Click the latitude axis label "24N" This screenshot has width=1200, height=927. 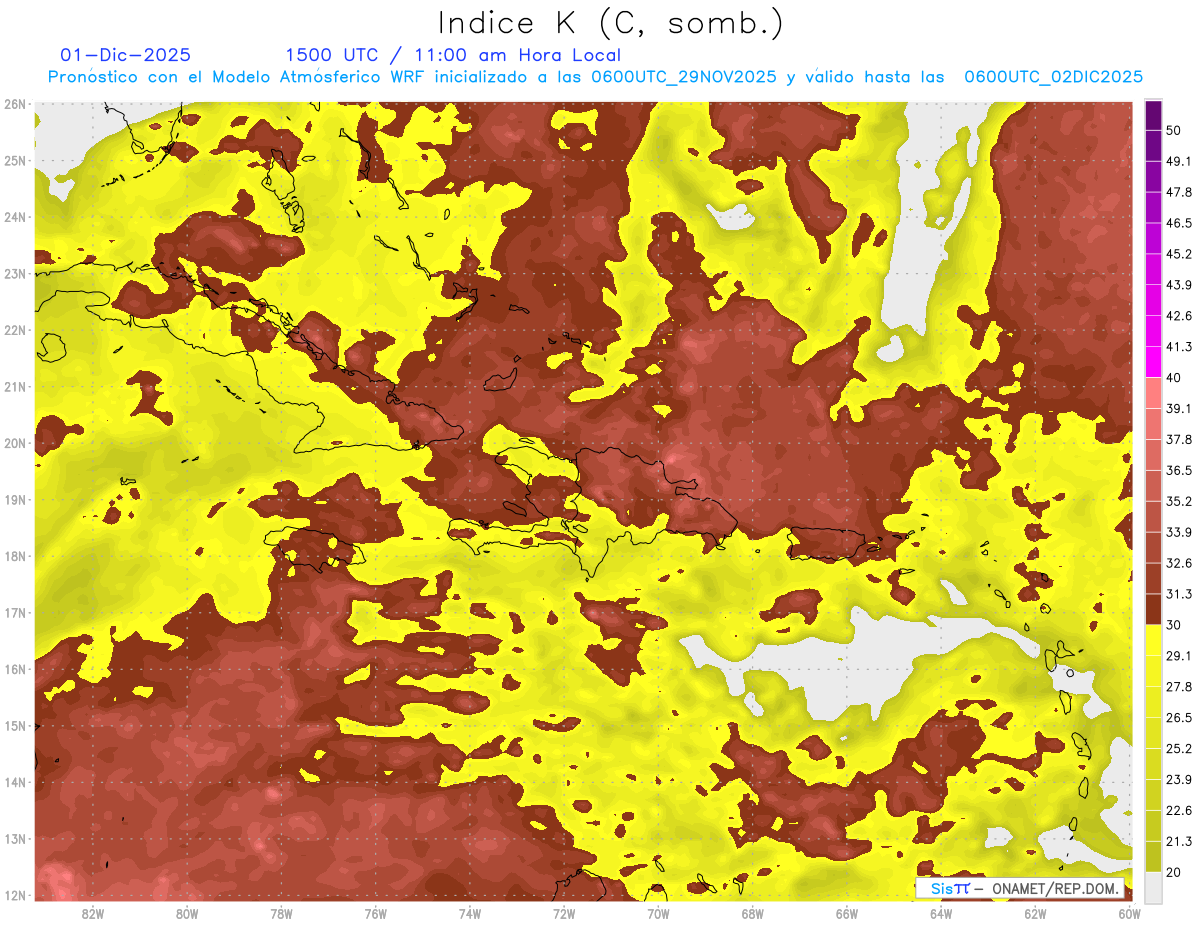[x=15, y=217]
